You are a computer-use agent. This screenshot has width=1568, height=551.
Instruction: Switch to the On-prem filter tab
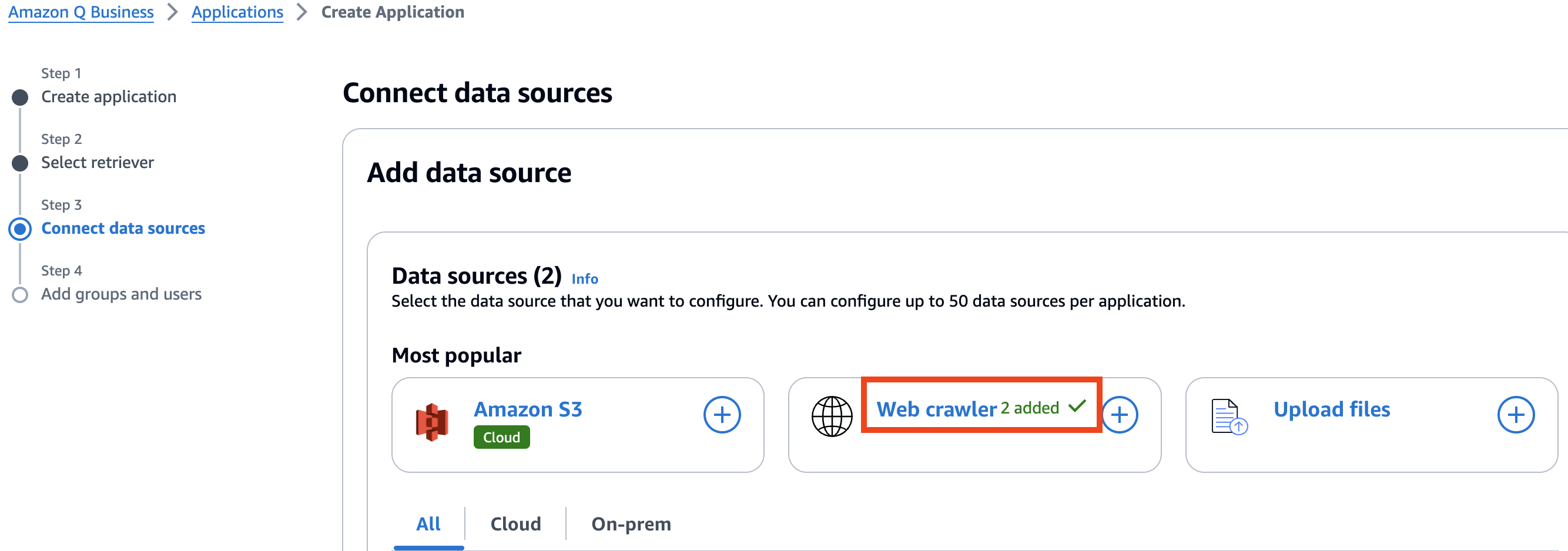coord(631,523)
